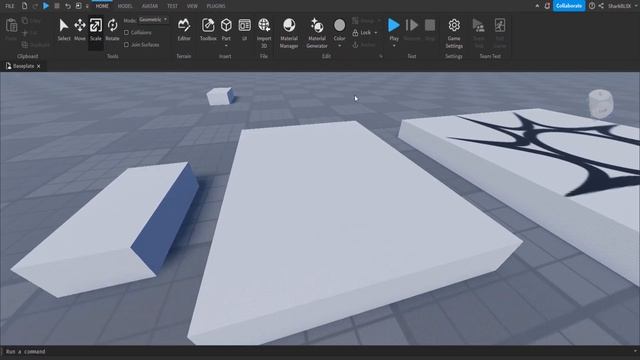
Task: Toggle the Collisions checkbox
Action: click(x=127, y=33)
